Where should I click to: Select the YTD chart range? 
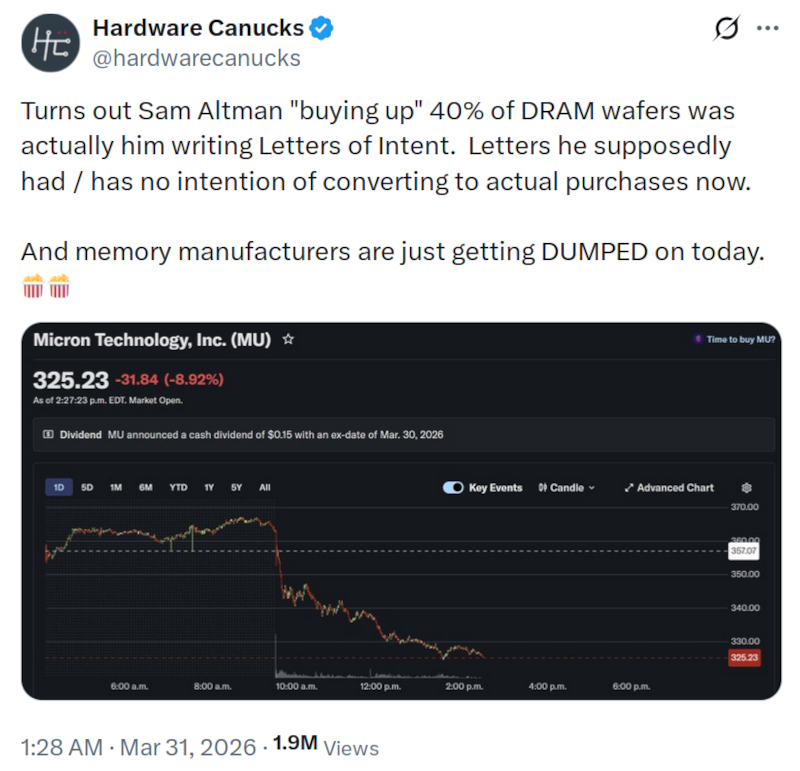tap(178, 487)
